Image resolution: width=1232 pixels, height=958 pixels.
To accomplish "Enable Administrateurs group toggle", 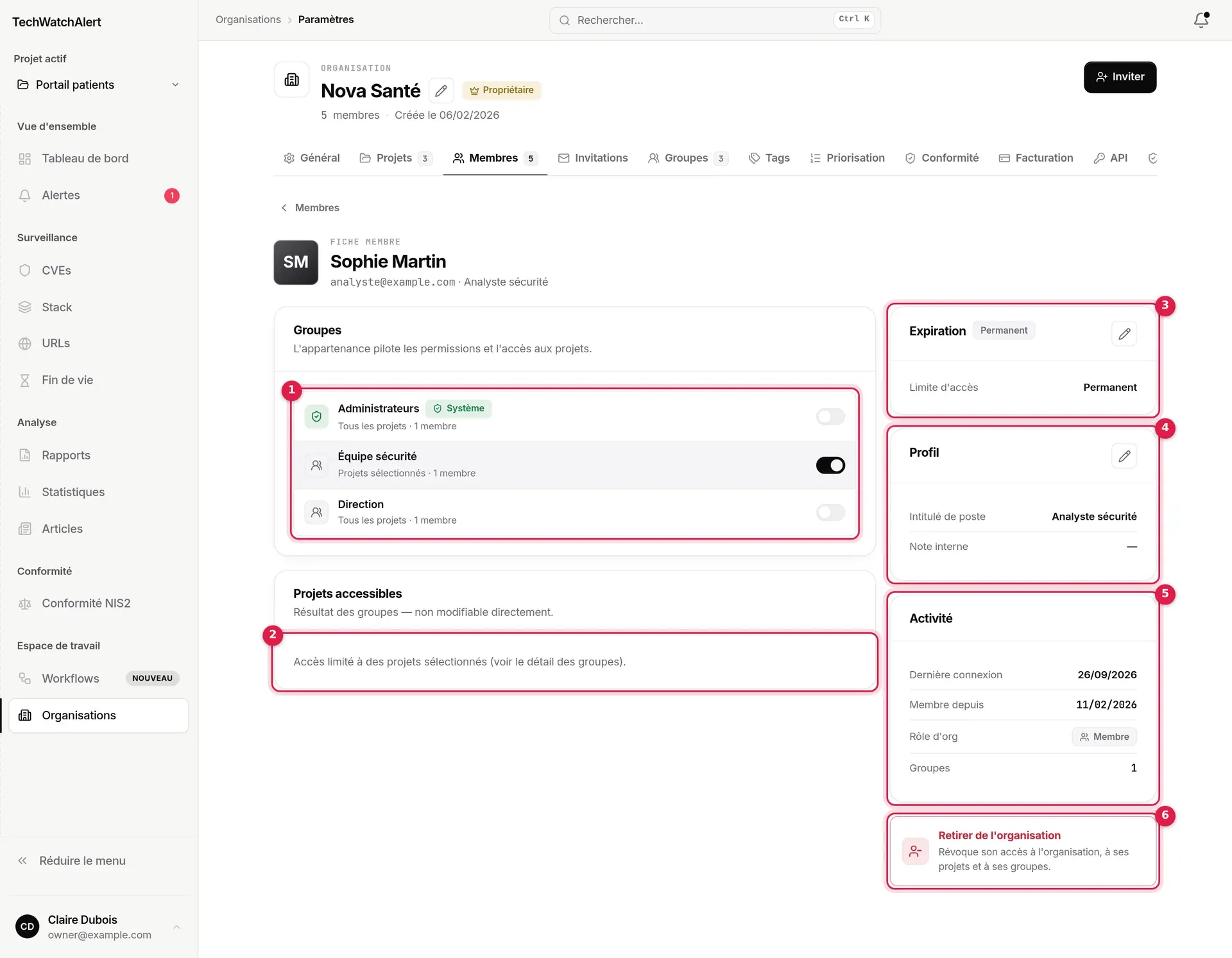I will 830,416.
